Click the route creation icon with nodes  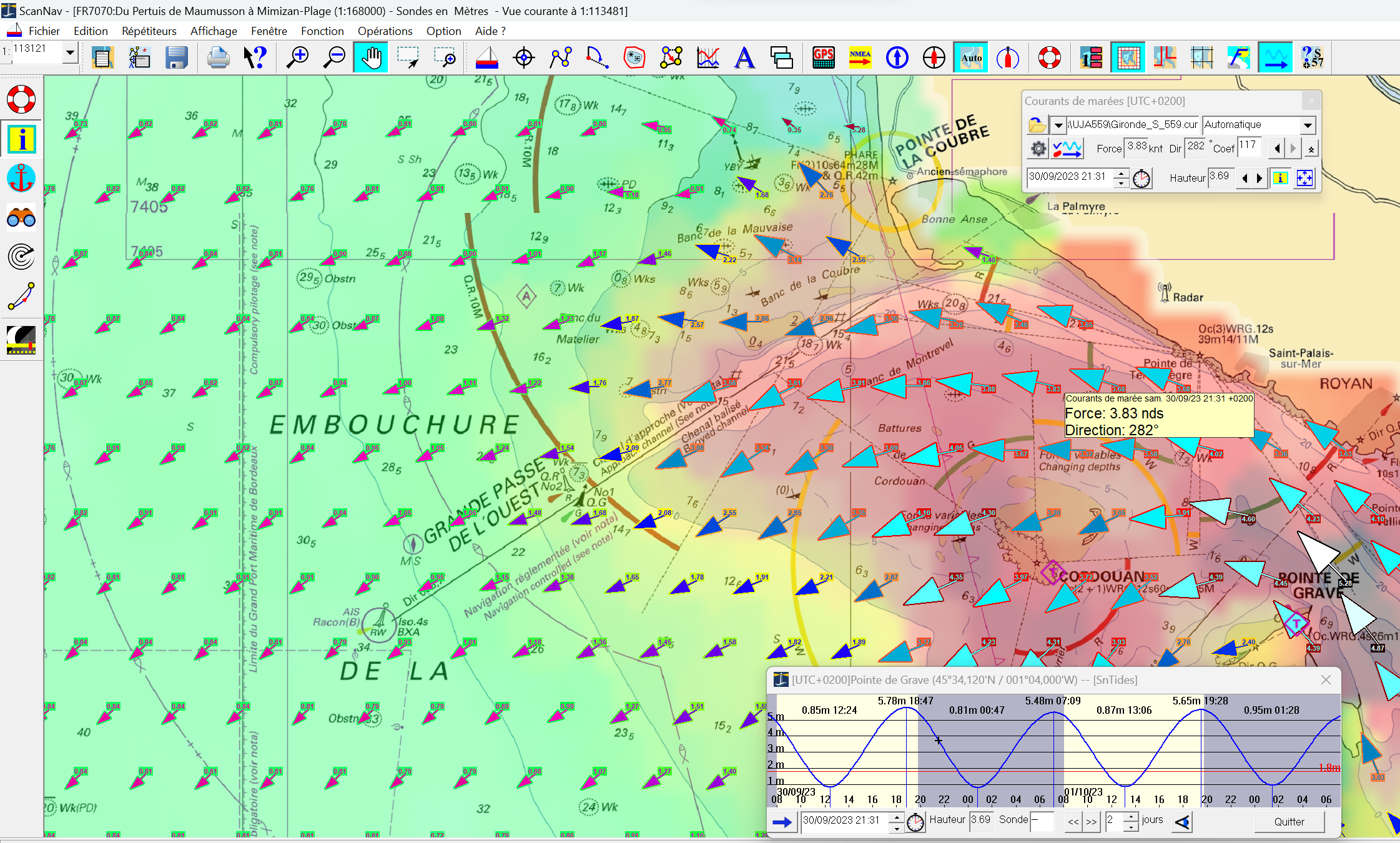pos(561,57)
